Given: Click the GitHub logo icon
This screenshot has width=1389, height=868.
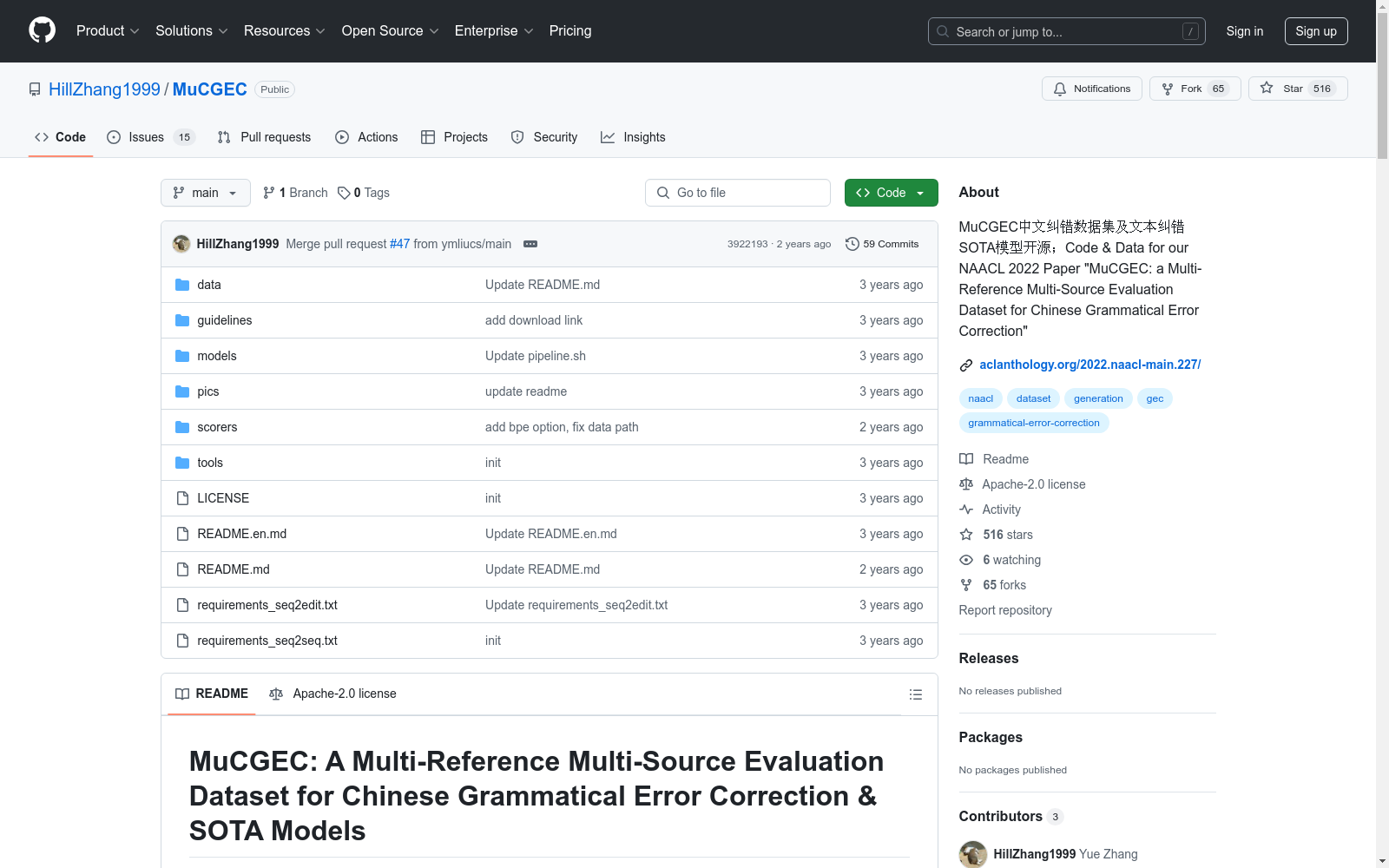Looking at the screenshot, I should click(x=42, y=30).
